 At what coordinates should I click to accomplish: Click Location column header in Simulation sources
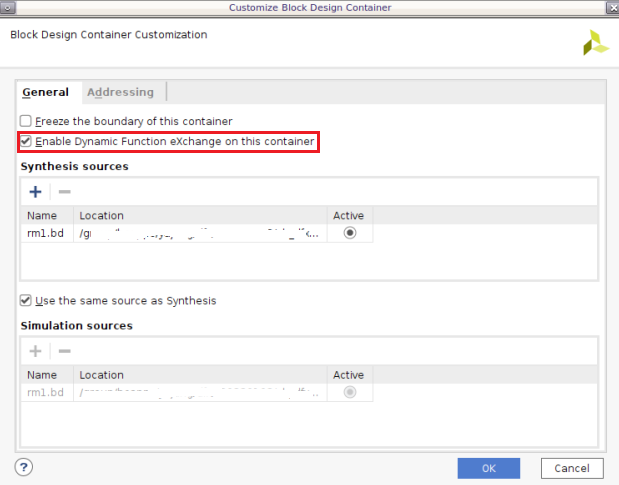[200, 375]
